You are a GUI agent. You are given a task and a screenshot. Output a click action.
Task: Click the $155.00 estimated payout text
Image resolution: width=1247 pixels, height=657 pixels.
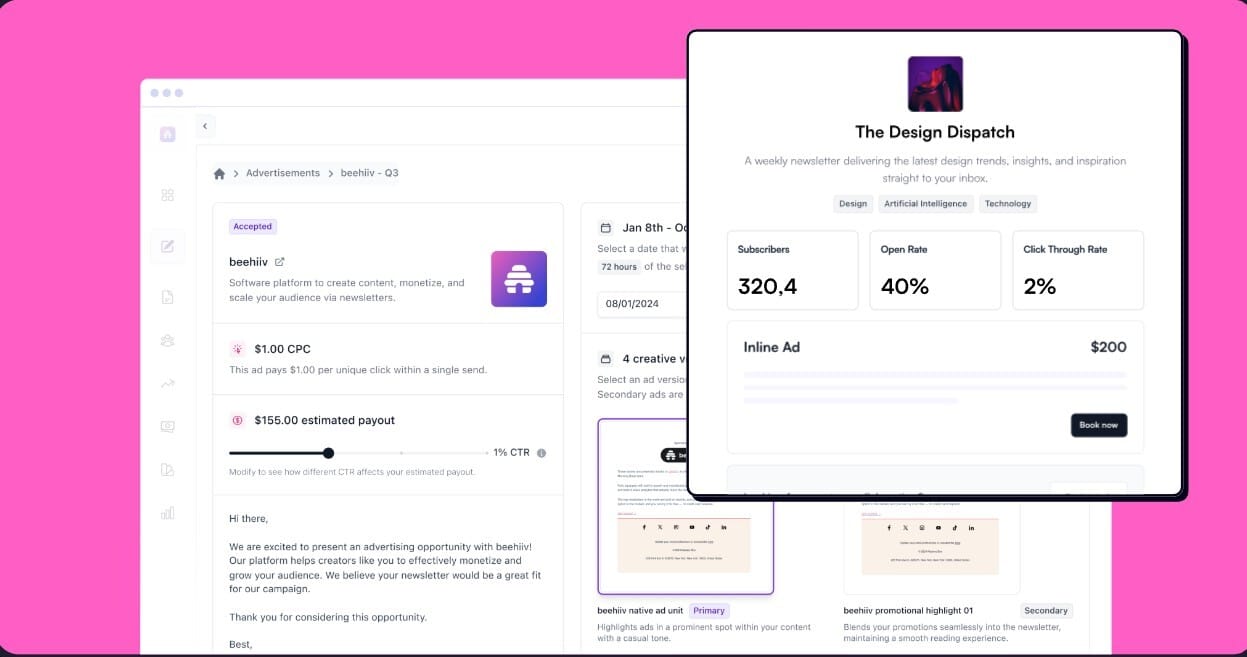click(x=324, y=421)
